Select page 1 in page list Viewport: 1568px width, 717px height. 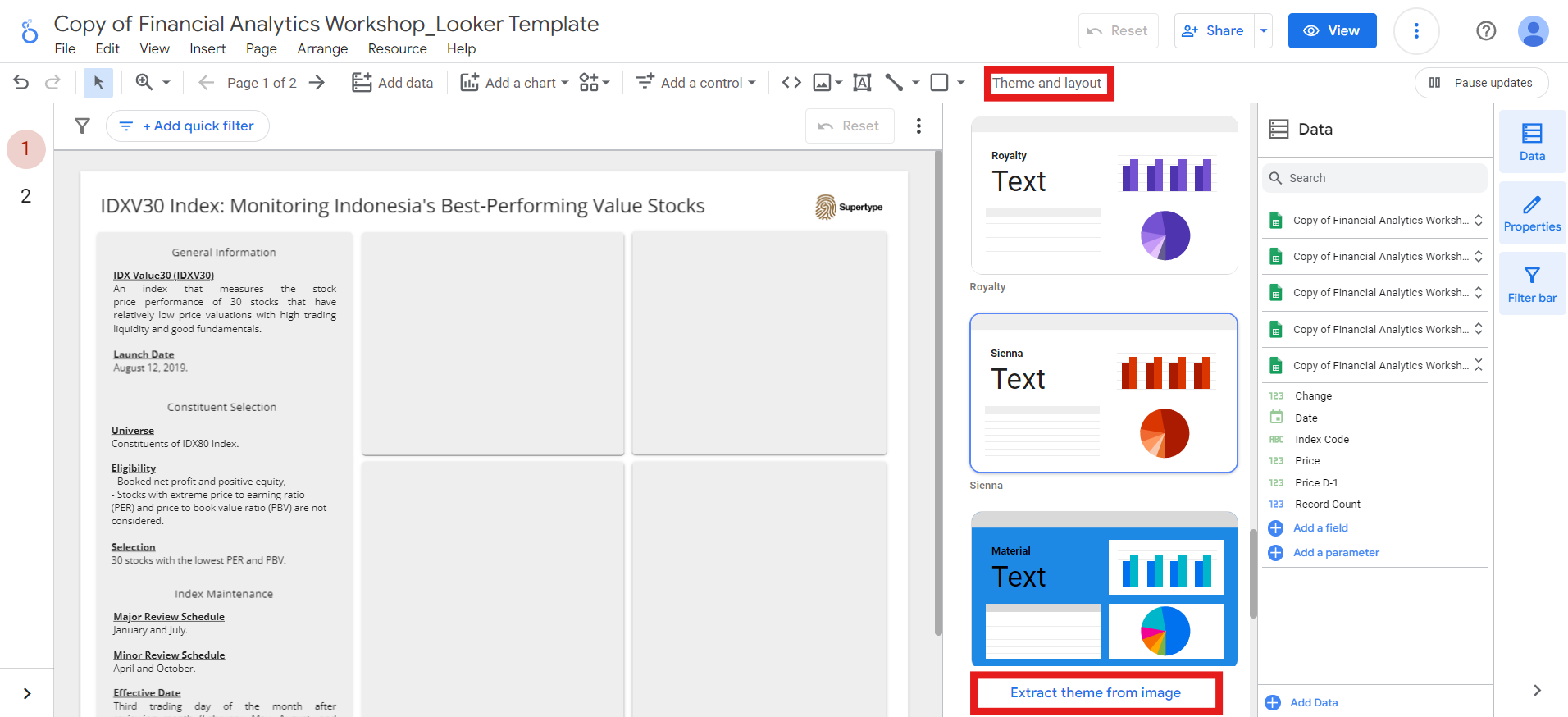pos(26,149)
